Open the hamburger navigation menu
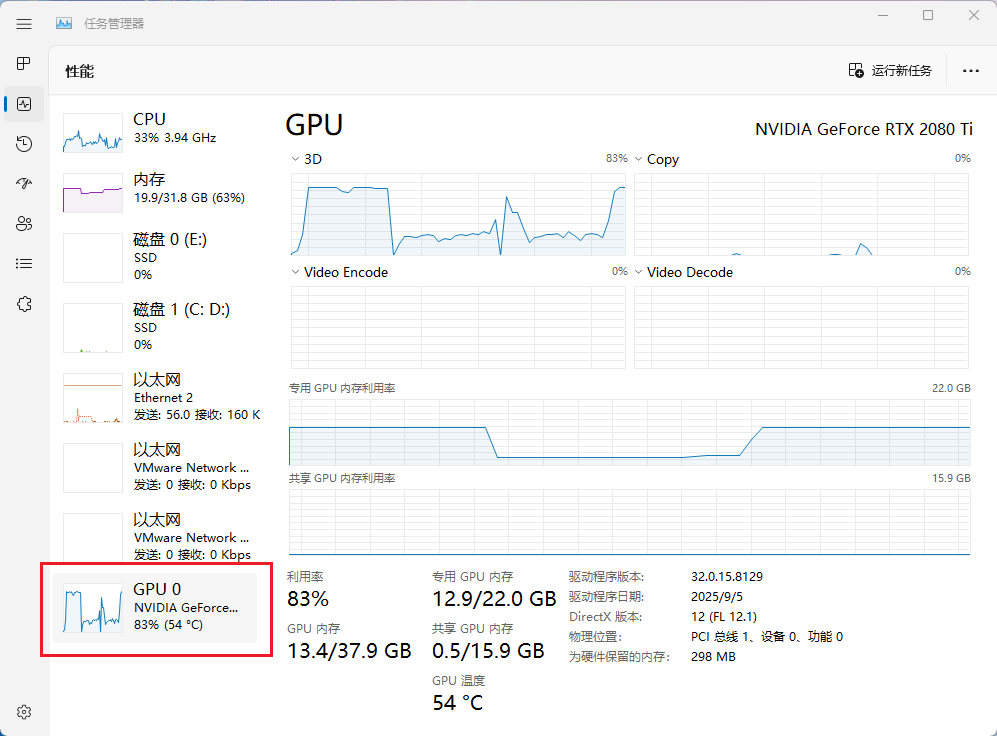The height and width of the screenshot is (736, 997). [24, 24]
